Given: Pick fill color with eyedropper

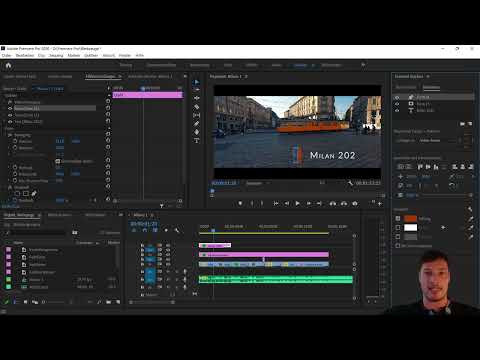Looking at the screenshot, I should coord(470,219).
